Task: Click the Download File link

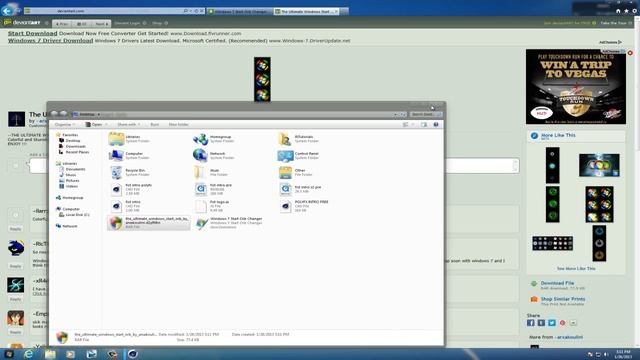Action: (x=557, y=283)
